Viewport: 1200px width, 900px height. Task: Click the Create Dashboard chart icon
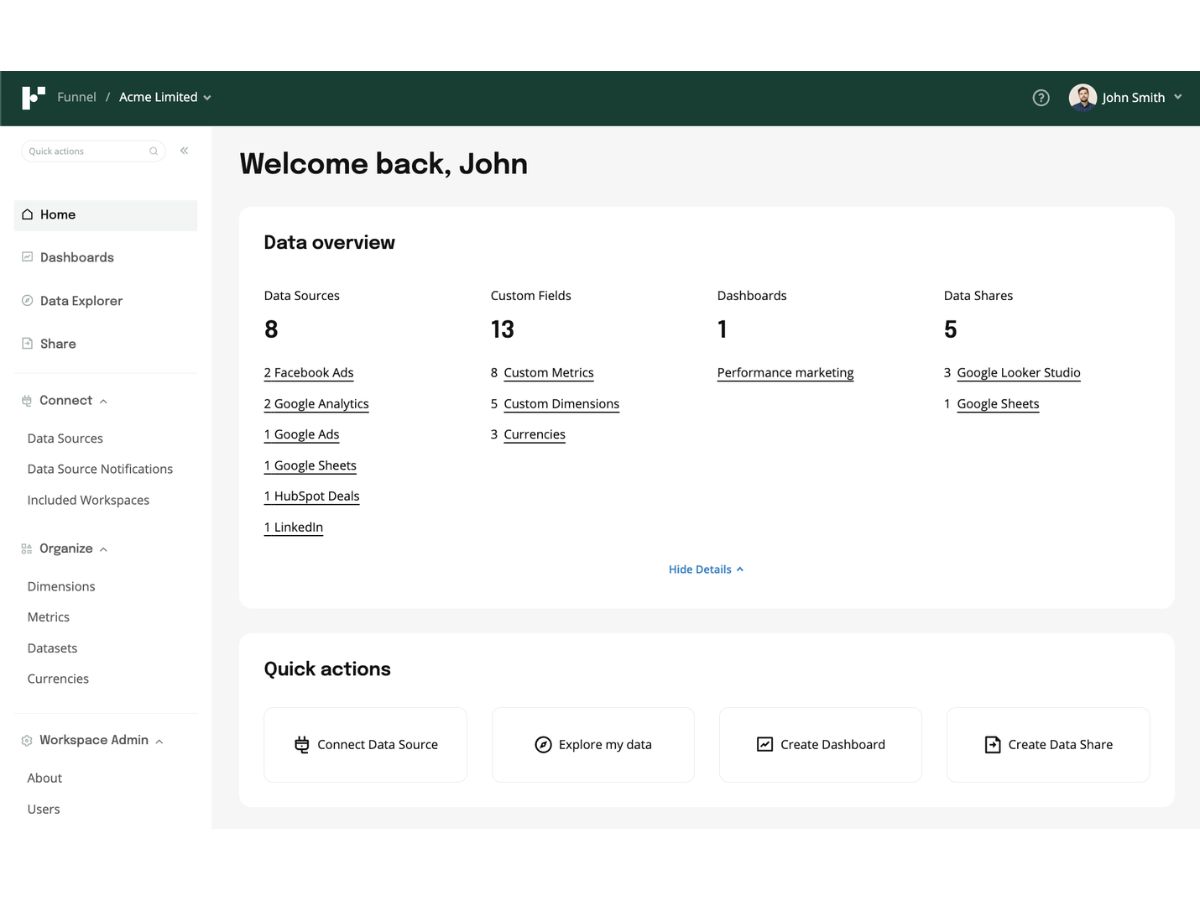765,745
